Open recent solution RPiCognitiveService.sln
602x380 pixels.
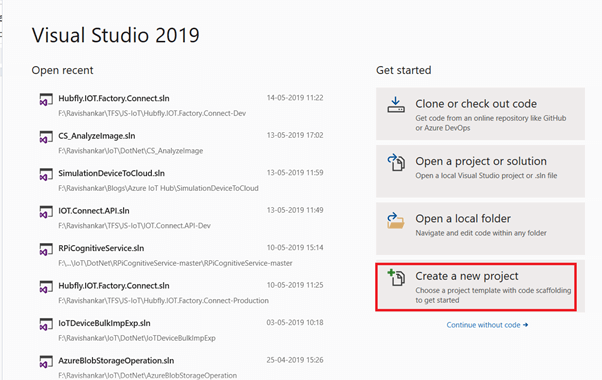(x=181, y=255)
